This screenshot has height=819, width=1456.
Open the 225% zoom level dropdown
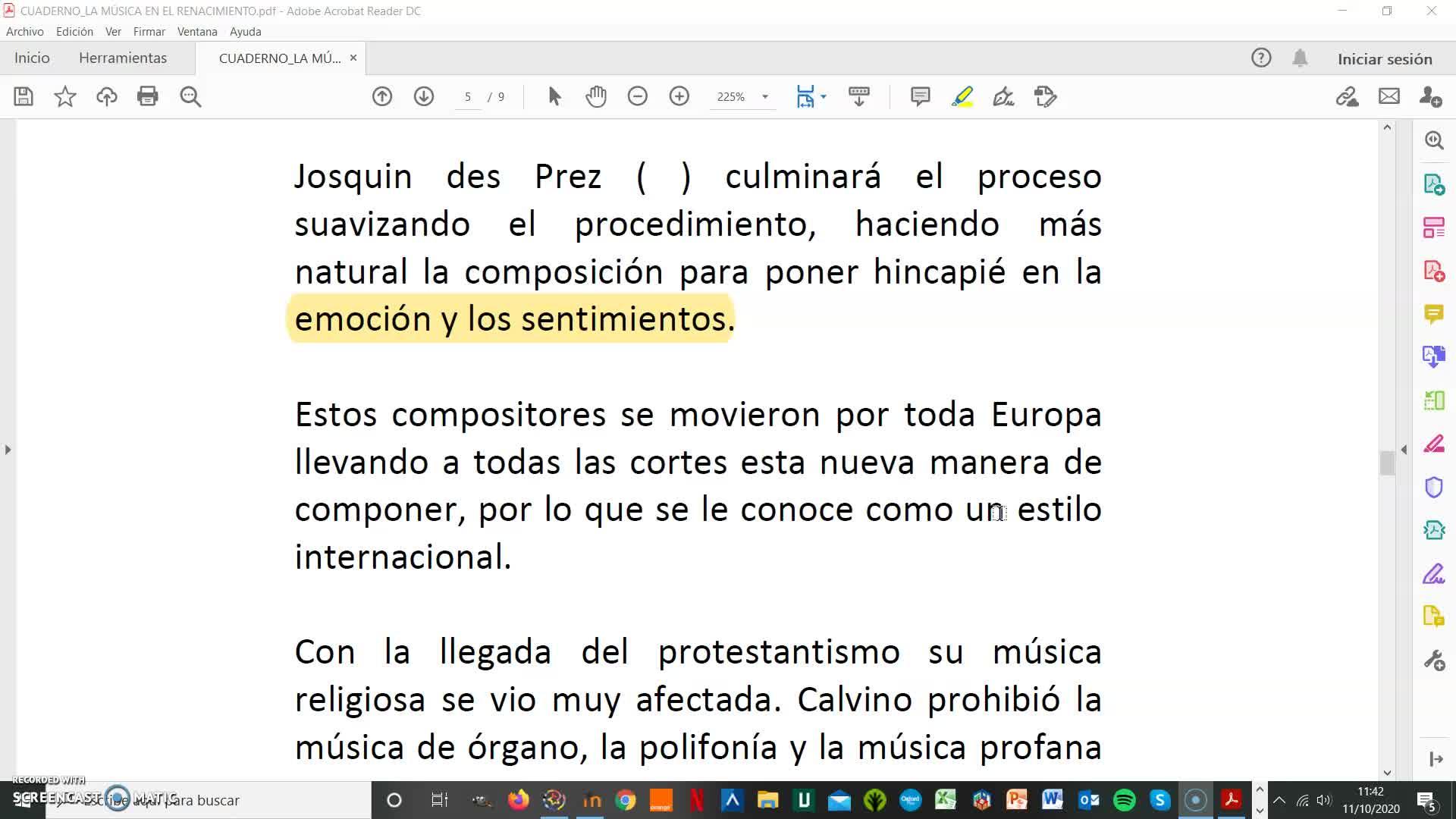pyautogui.click(x=764, y=96)
